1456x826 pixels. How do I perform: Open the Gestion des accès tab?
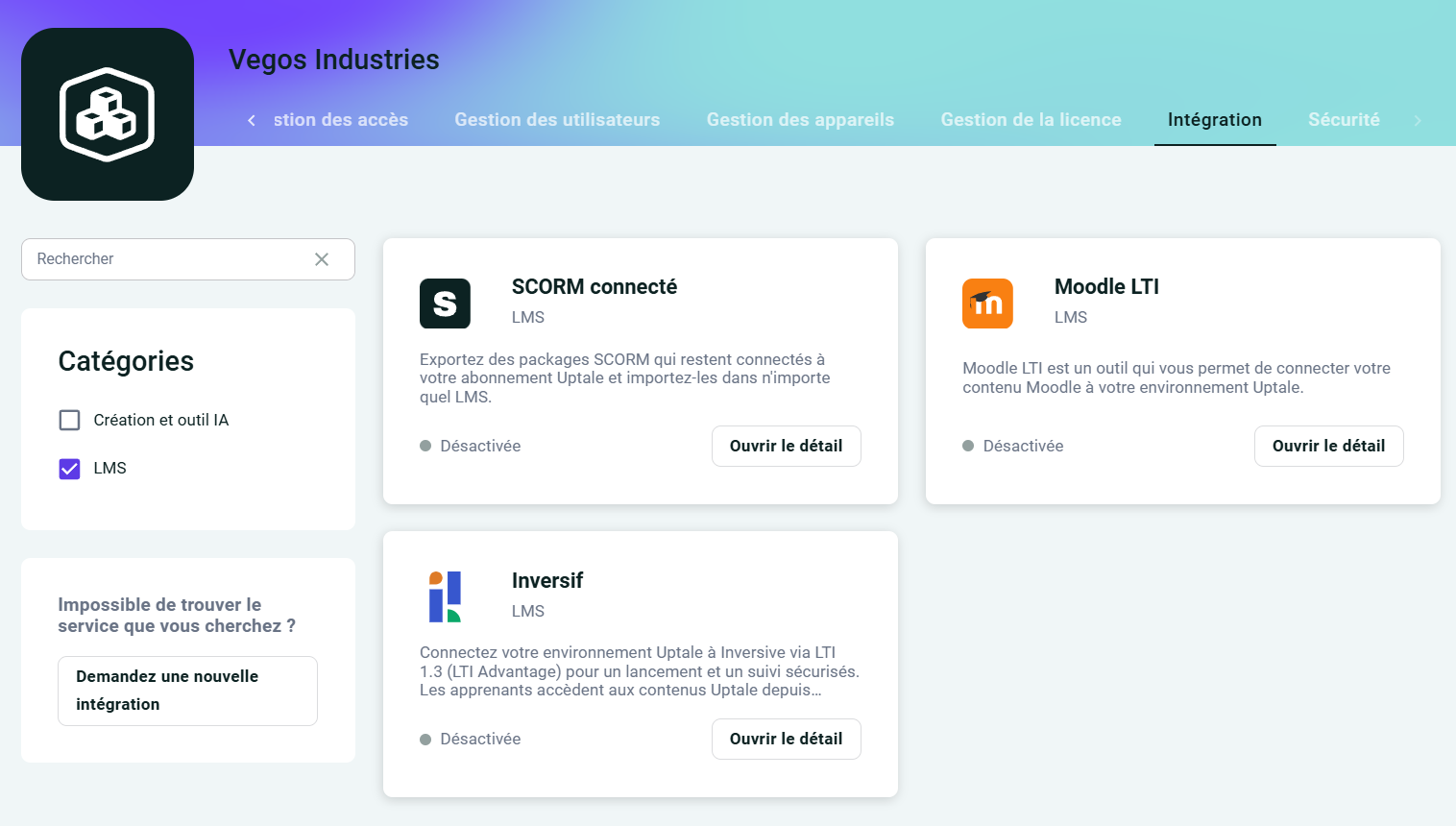341,120
